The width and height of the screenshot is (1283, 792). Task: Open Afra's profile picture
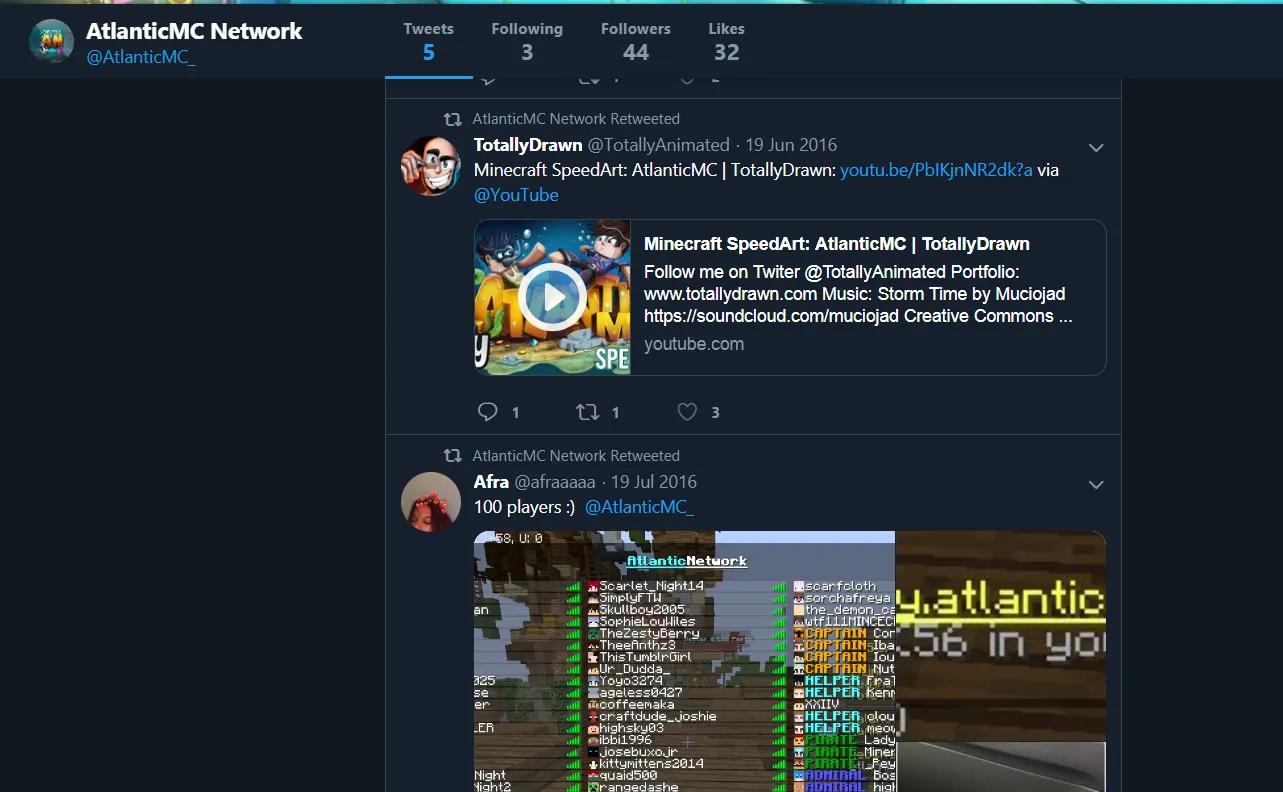coord(430,502)
